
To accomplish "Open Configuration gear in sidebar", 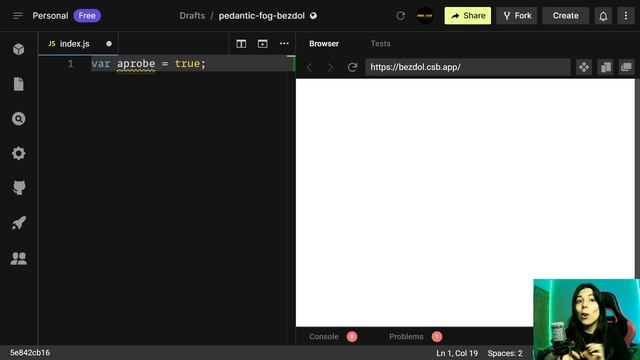I will (x=18, y=153).
